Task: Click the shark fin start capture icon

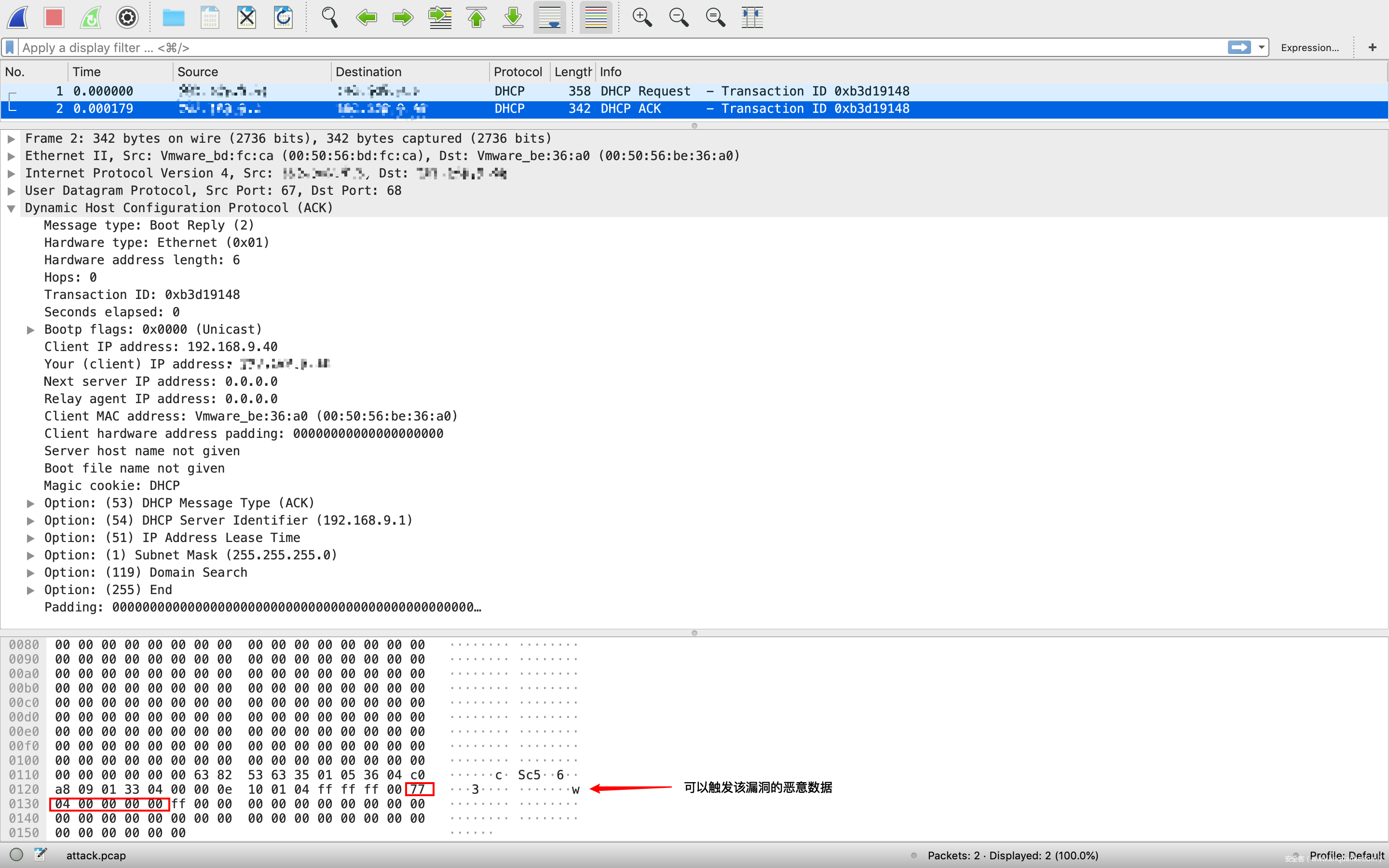Action: [x=18, y=17]
